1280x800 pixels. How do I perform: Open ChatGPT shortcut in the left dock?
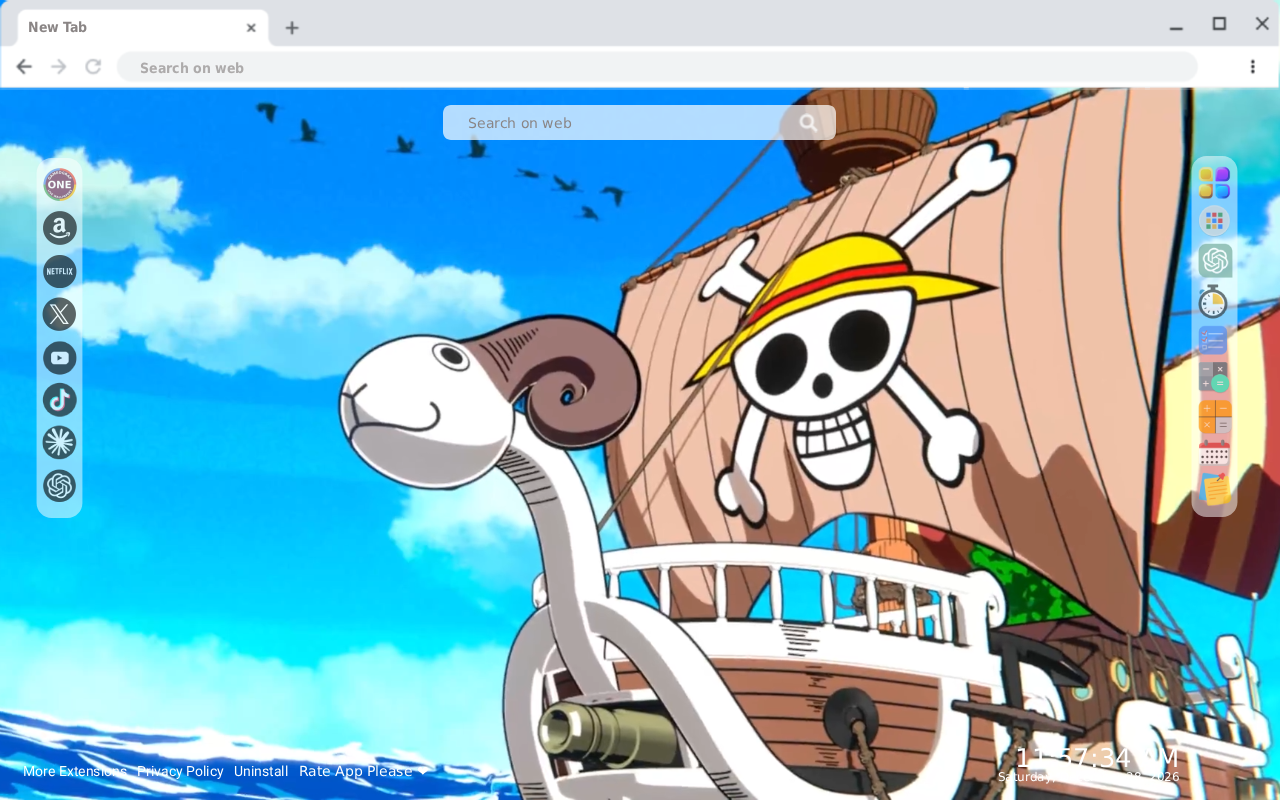click(60, 486)
